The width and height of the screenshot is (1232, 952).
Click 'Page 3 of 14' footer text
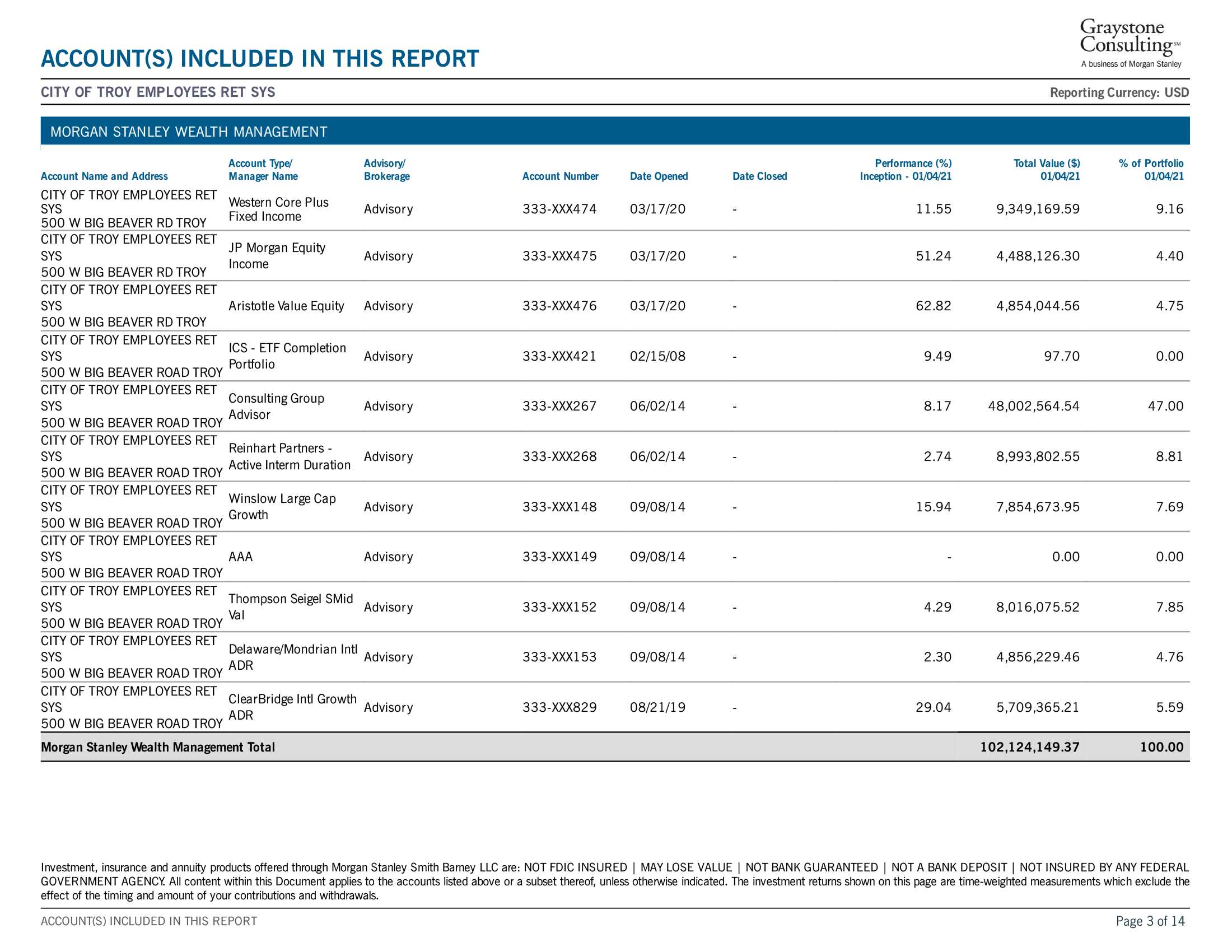[1150, 921]
